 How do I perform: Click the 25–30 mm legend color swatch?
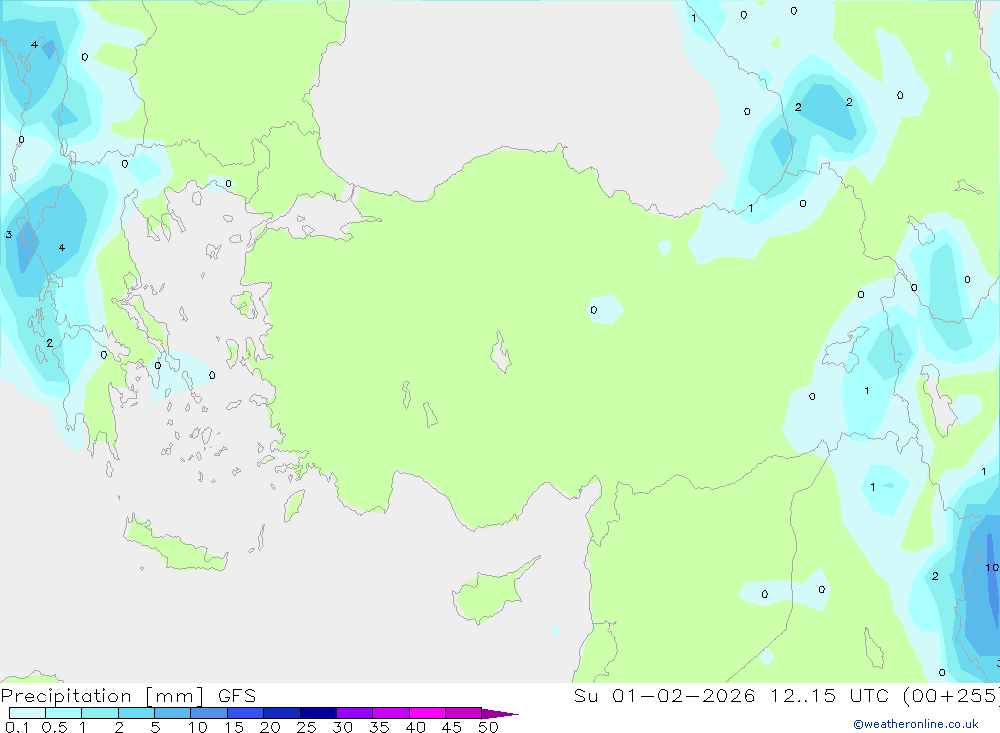click(318, 713)
